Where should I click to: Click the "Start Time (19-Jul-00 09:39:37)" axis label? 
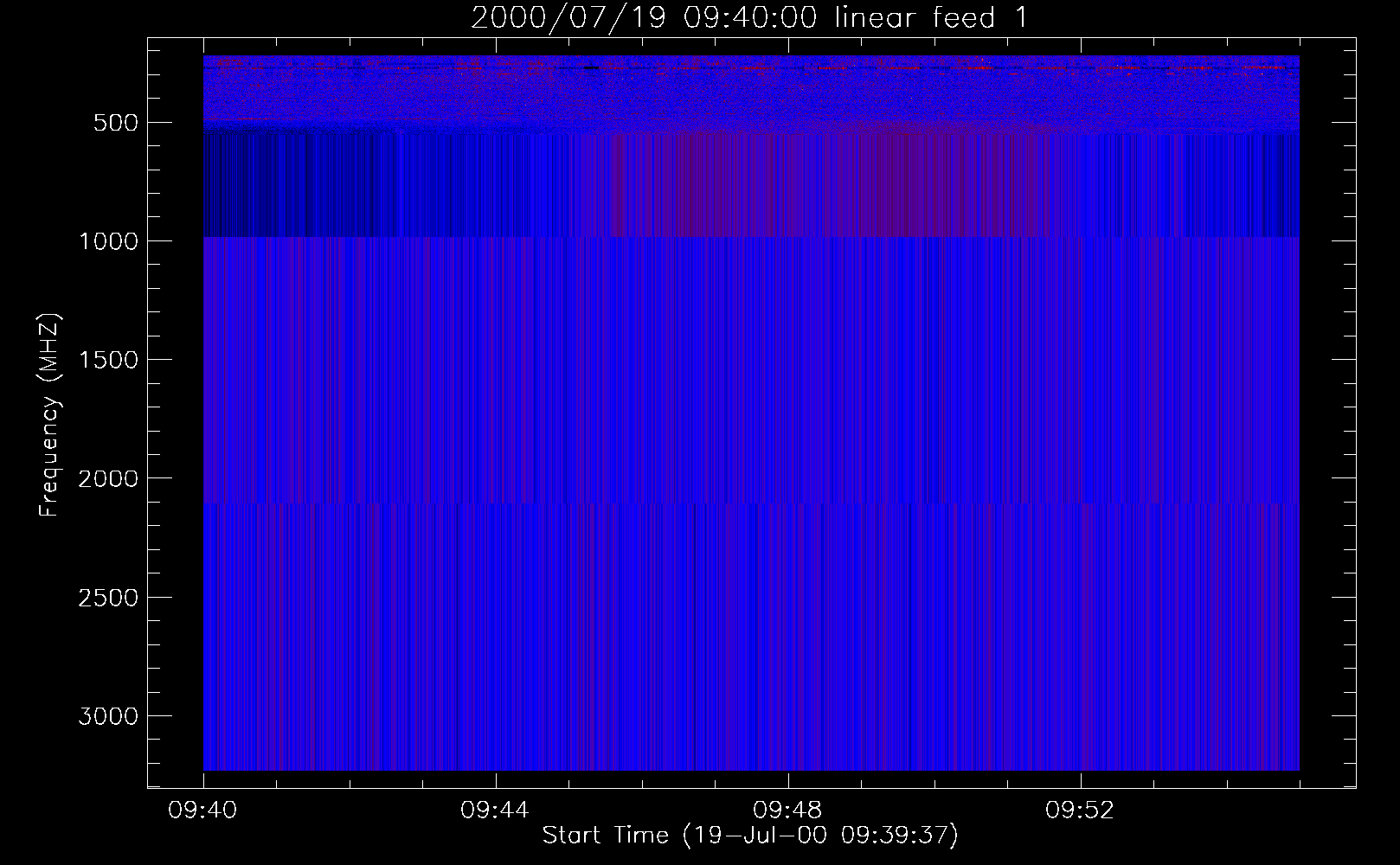[x=749, y=835]
